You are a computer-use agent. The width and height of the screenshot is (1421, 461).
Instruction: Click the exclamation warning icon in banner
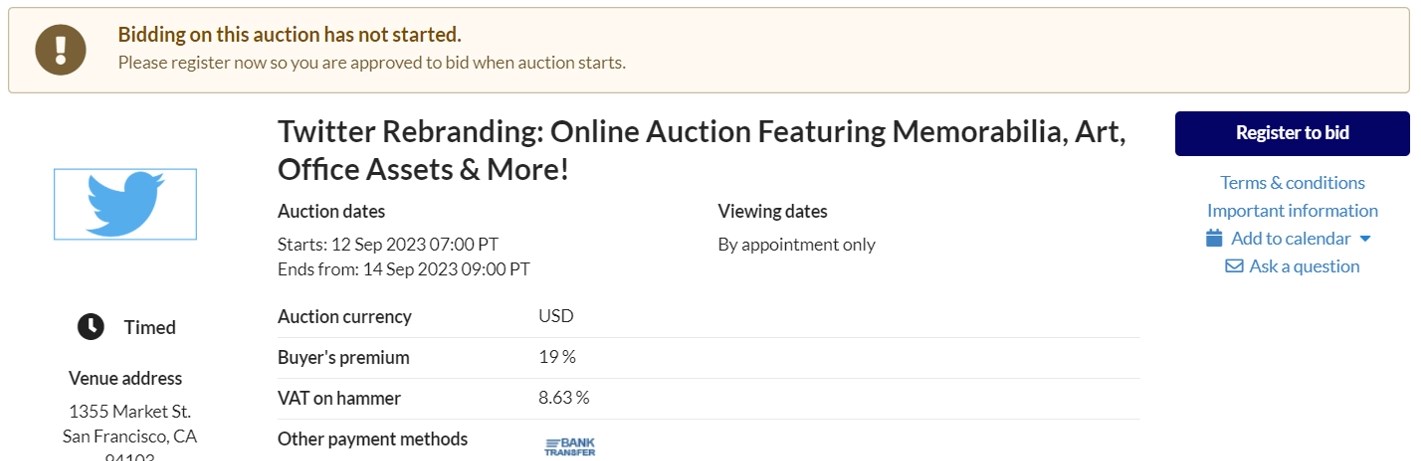[61, 49]
